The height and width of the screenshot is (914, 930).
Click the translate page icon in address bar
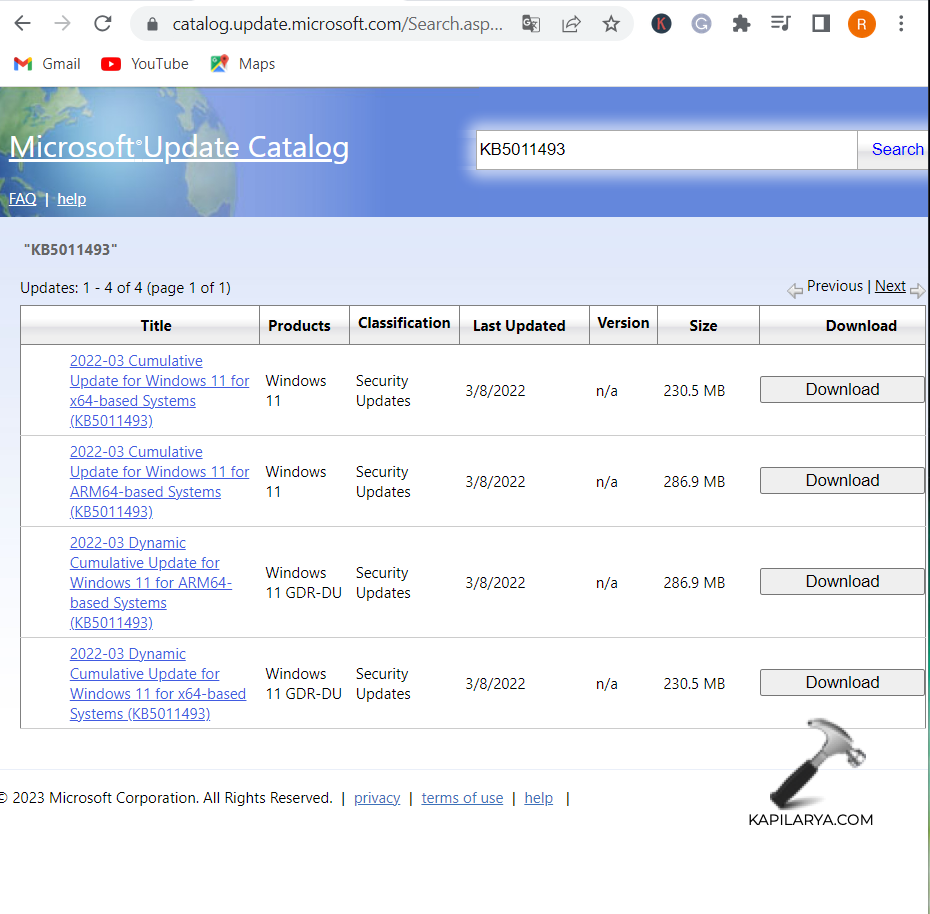[531, 24]
